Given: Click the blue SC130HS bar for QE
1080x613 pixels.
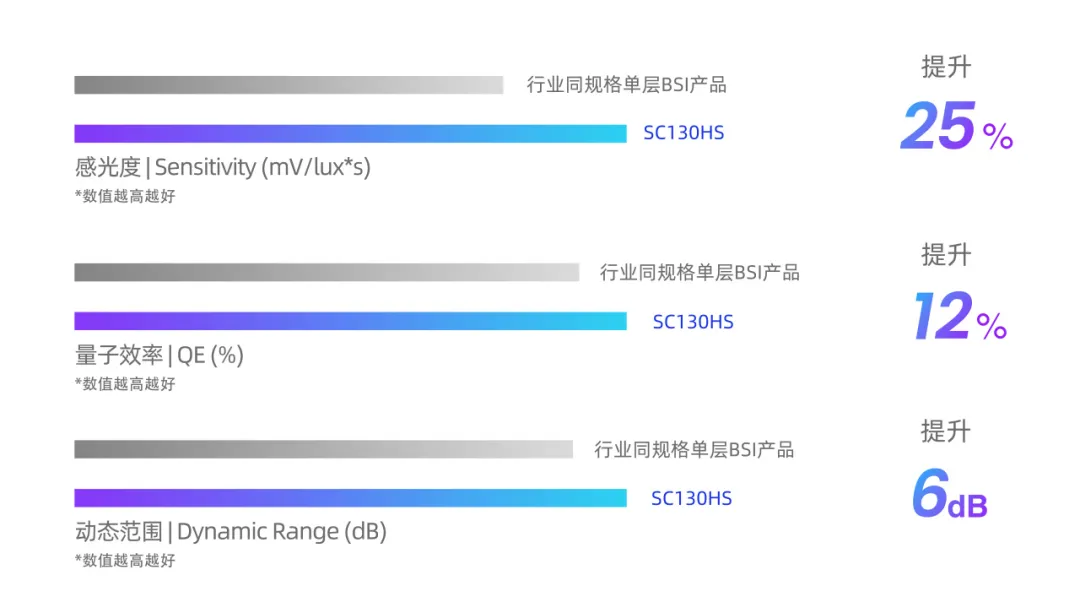Looking at the screenshot, I should coord(350,321).
